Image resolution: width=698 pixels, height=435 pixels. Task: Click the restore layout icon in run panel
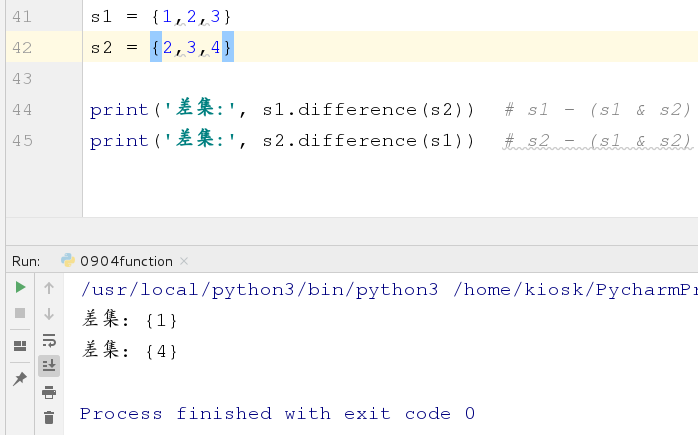[20, 346]
